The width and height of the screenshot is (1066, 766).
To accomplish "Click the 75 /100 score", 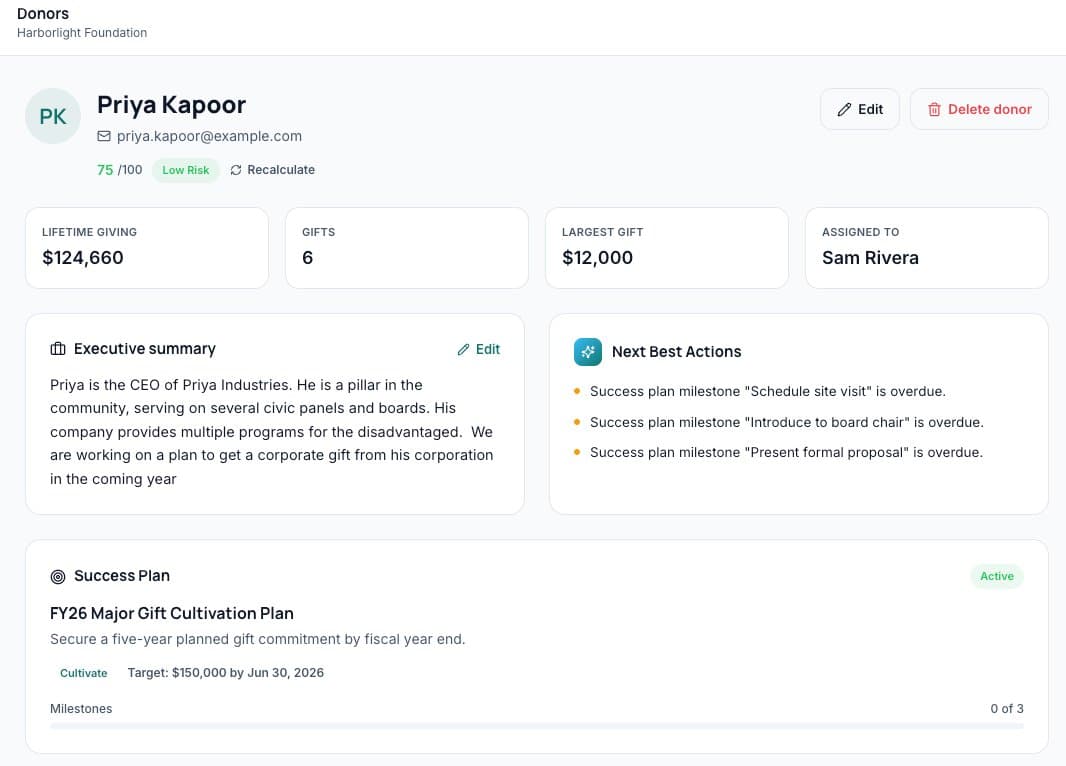I will click(x=120, y=170).
